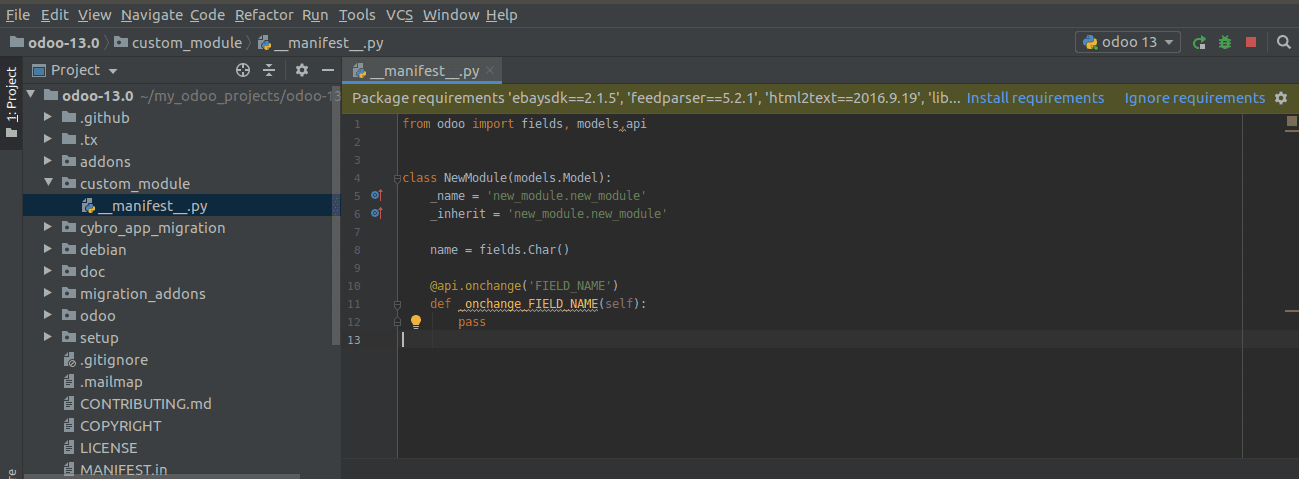Click the @api.onchange decorator line

tap(525, 286)
